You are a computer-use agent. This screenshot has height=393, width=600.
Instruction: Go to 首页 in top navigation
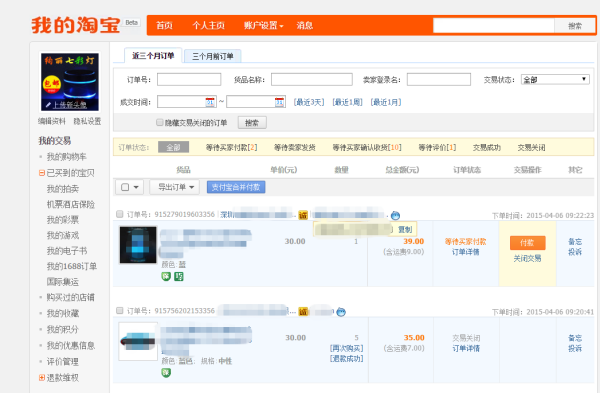coord(164,26)
